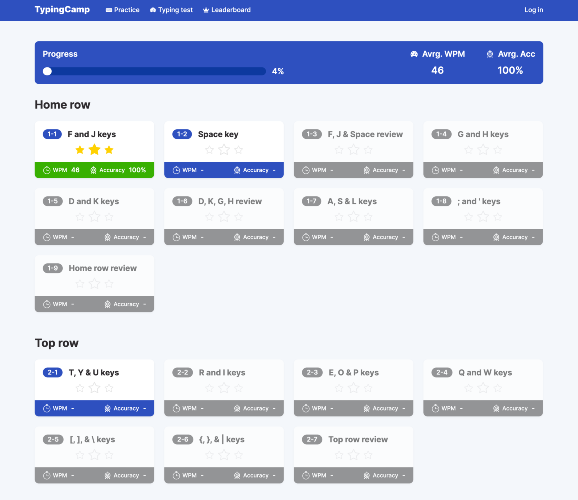Click the WPM timer icon on T, Y & U keys card

[x=46, y=408]
